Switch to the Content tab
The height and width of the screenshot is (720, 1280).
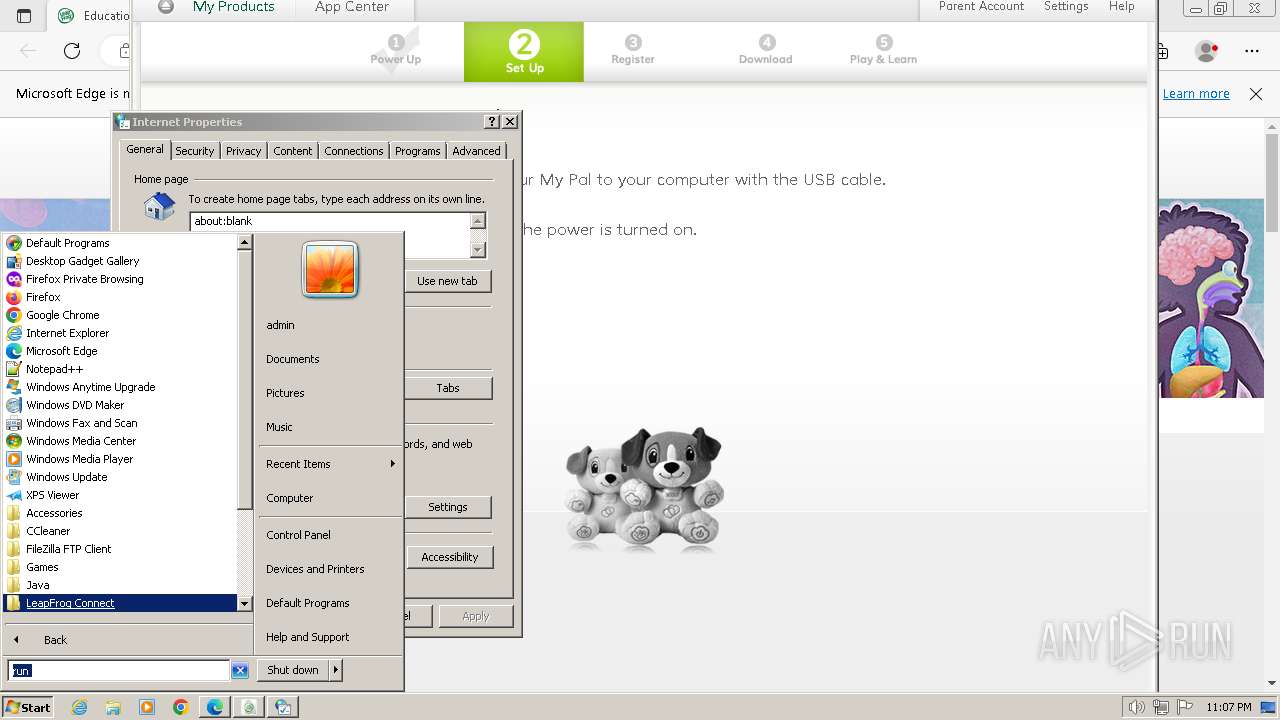click(293, 151)
